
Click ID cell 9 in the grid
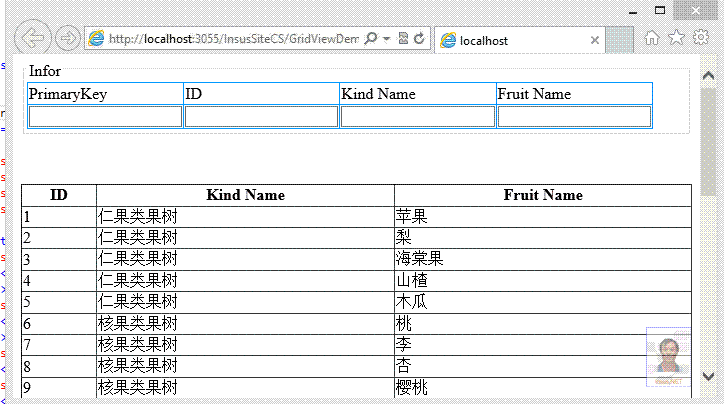[59, 387]
